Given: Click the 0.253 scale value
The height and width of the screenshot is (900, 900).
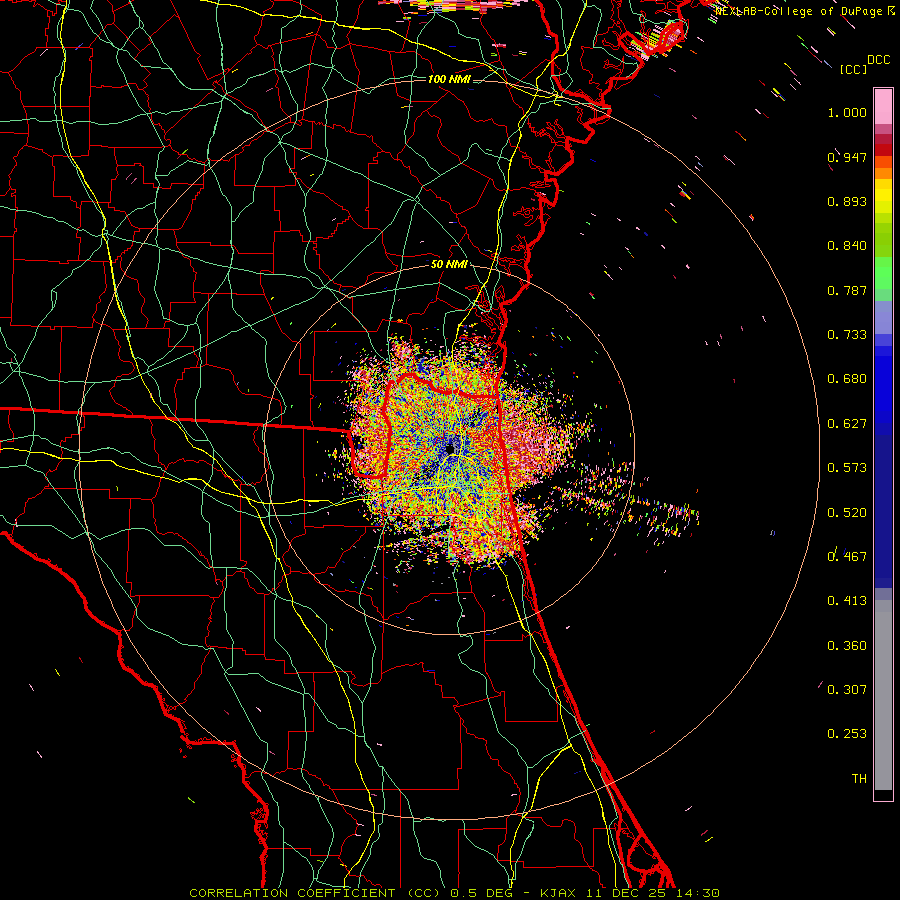Looking at the screenshot, I should tap(847, 734).
